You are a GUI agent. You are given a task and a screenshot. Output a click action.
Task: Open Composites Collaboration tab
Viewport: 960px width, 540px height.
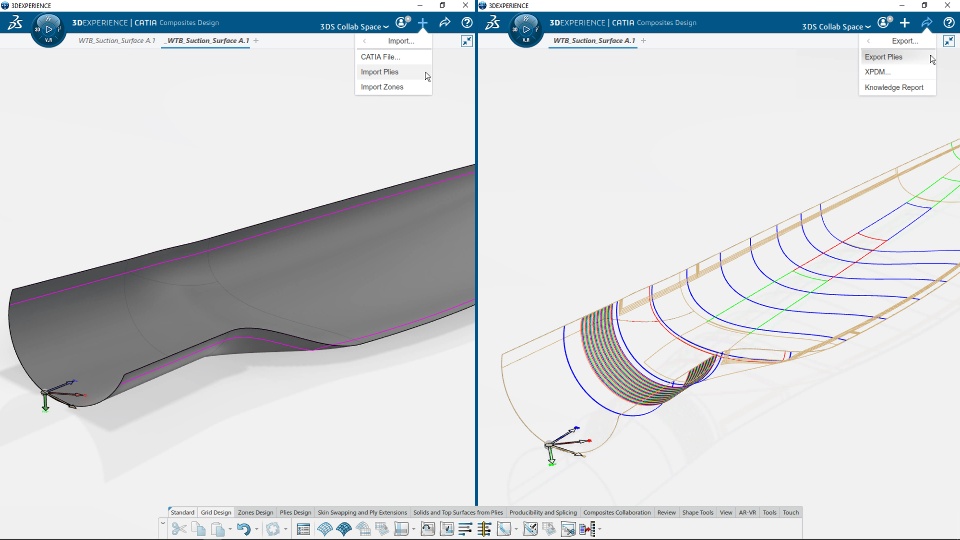(x=617, y=512)
